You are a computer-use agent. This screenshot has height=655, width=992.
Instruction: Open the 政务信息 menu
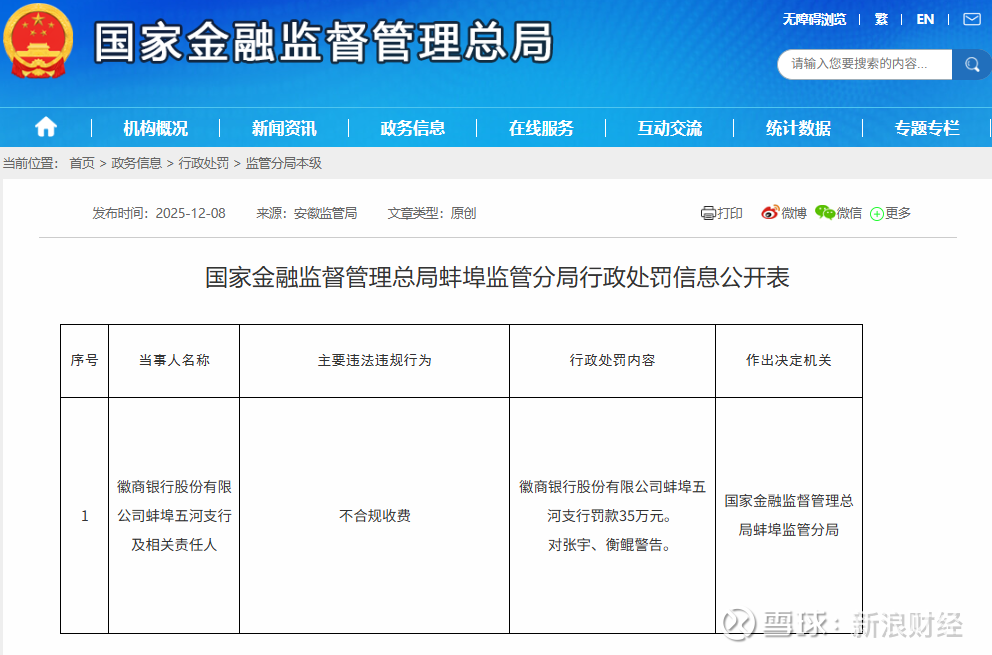412,128
